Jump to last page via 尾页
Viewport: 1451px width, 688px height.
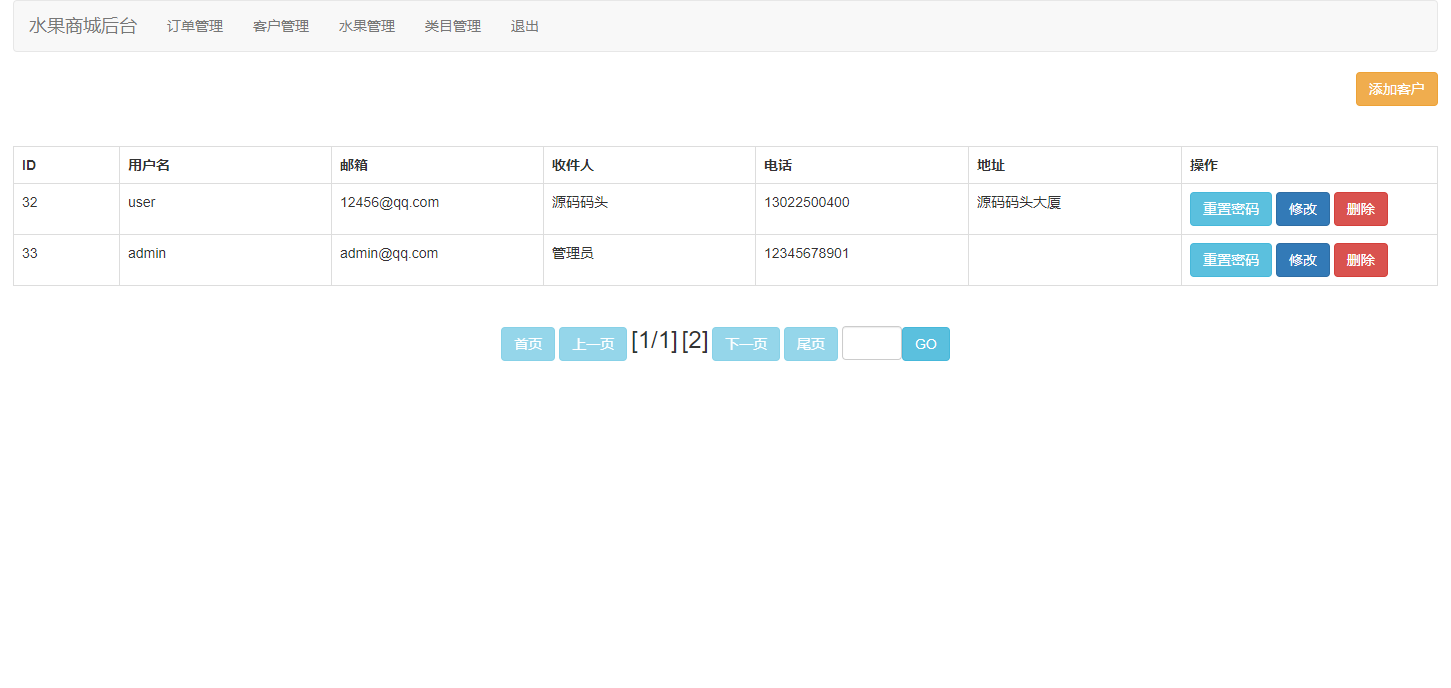tap(810, 344)
